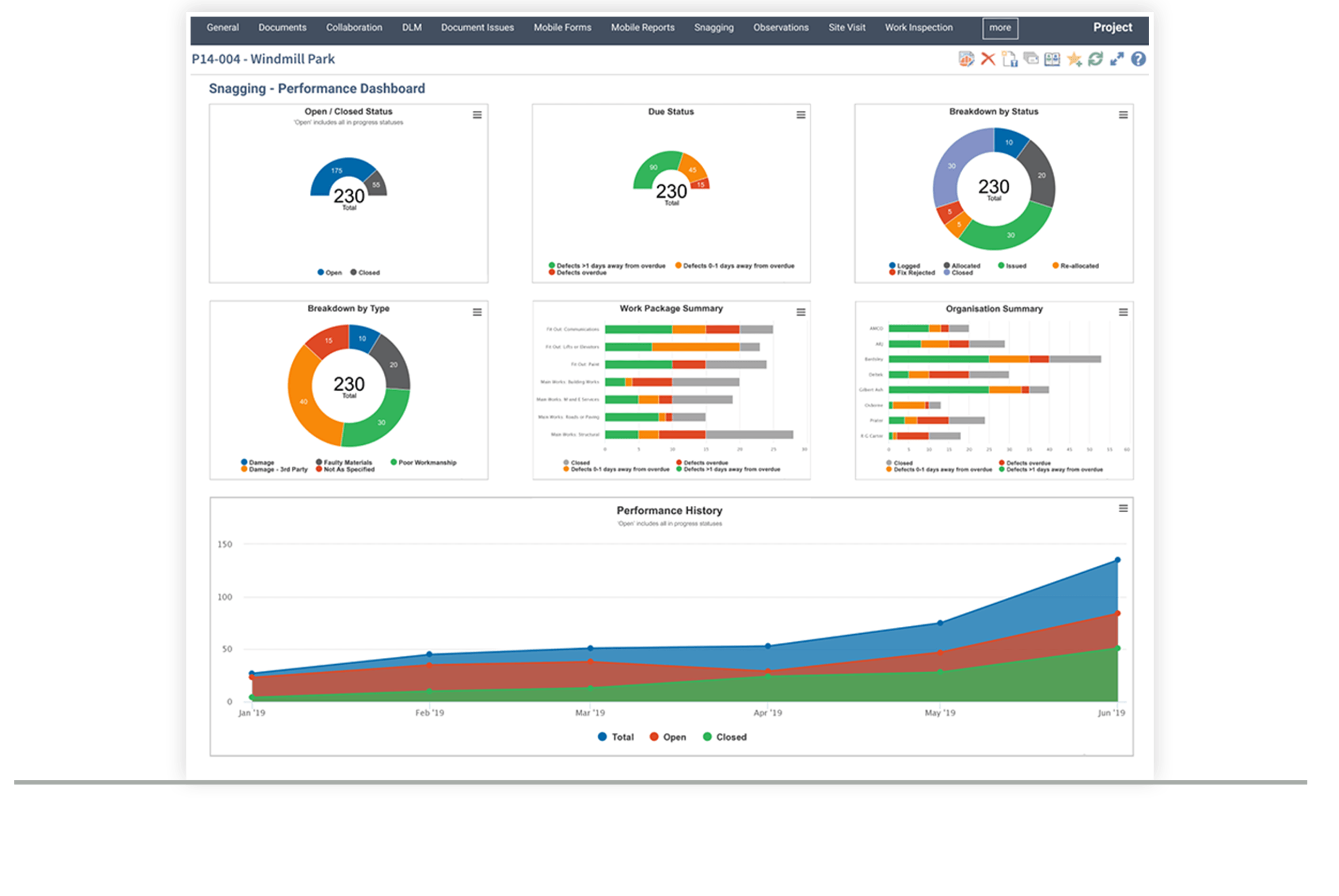Click the red X delete icon
Screen dimensions: 1339x896
point(988,59)
